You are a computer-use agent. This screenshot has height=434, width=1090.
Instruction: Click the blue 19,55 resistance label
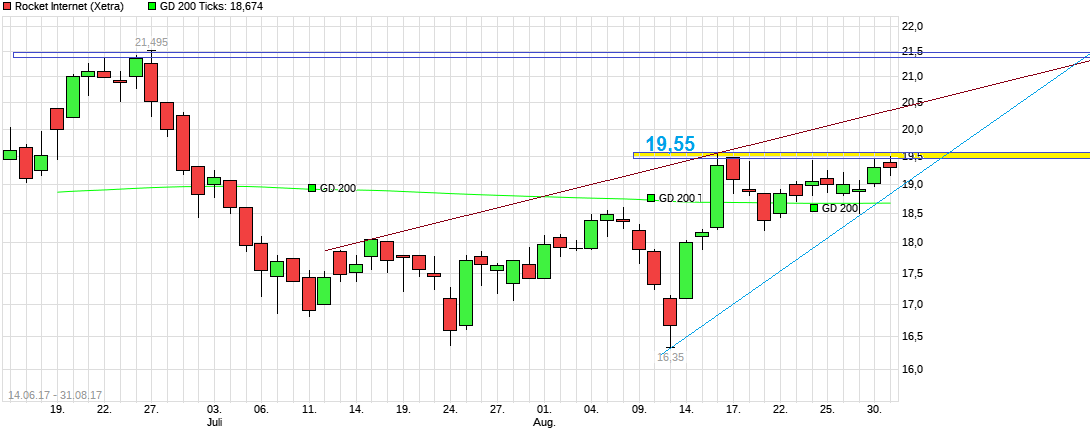pyautogui.click(x=670, y=144)
